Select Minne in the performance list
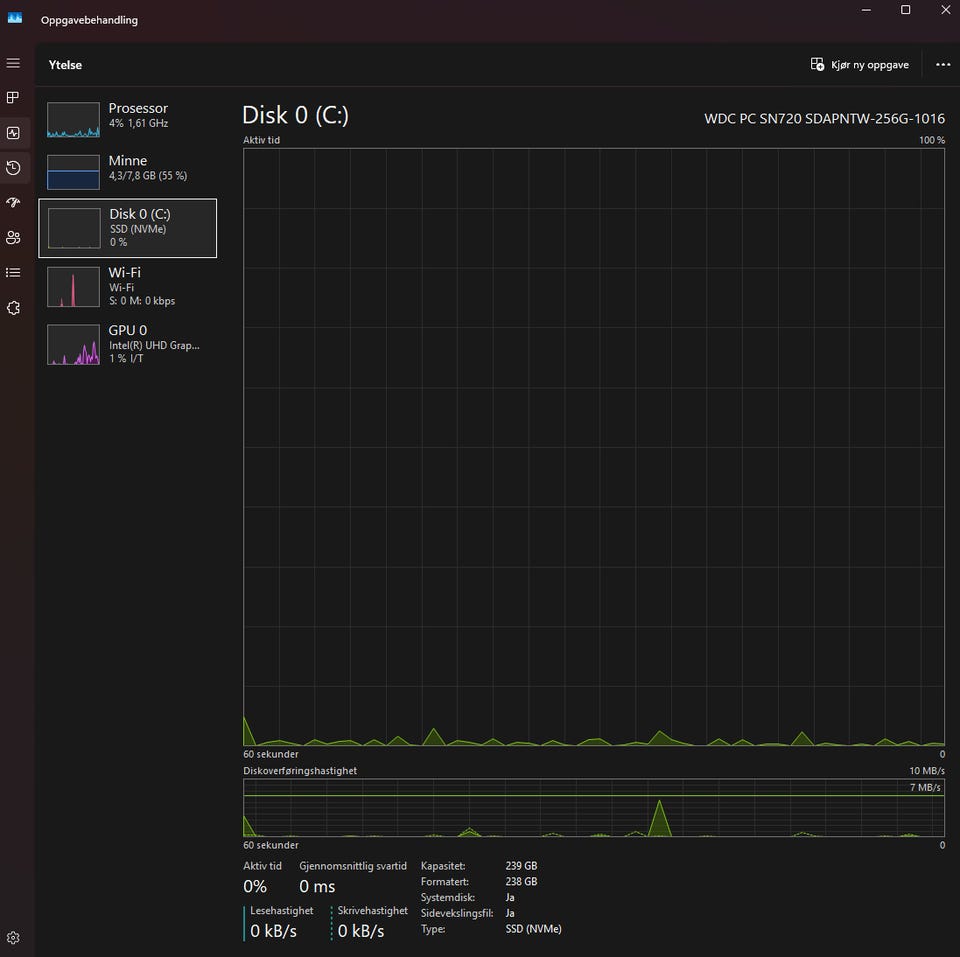This screenshot has width=960, height=957. 127,171
